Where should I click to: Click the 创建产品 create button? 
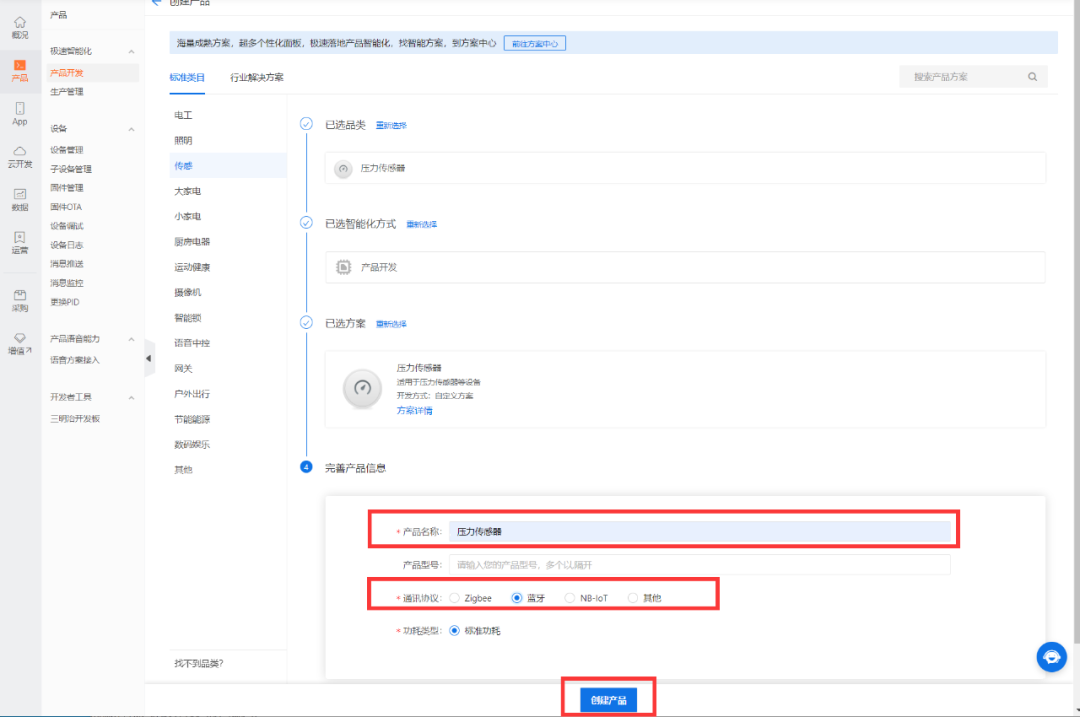pyautogui.click(x=608, y=700)
